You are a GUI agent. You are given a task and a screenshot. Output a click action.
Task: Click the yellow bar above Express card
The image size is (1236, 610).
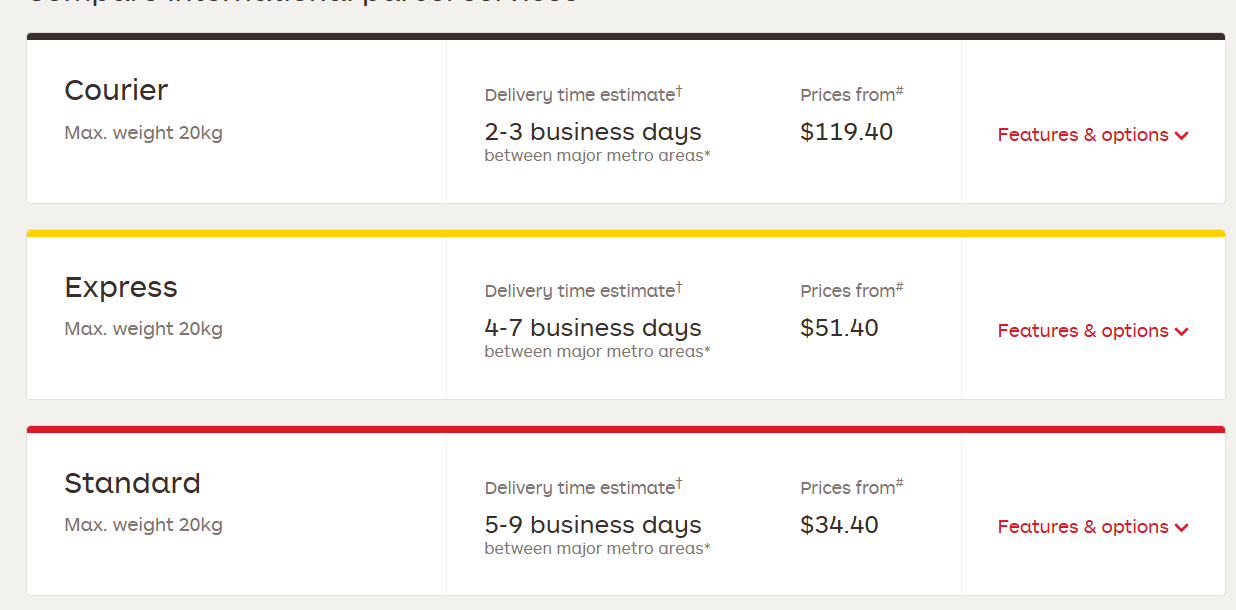626,233
